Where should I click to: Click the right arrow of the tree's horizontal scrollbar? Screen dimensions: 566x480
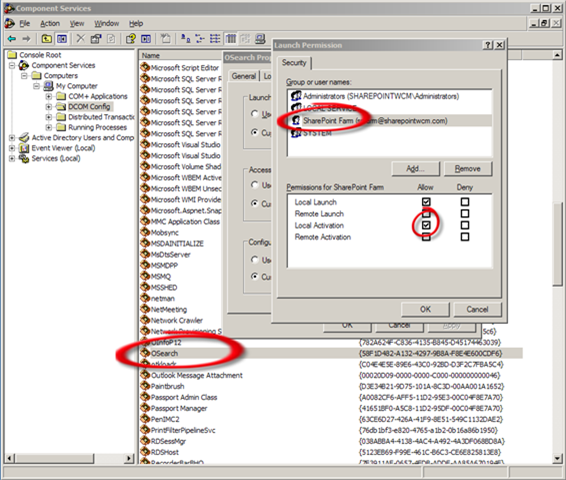coord(129,458)
